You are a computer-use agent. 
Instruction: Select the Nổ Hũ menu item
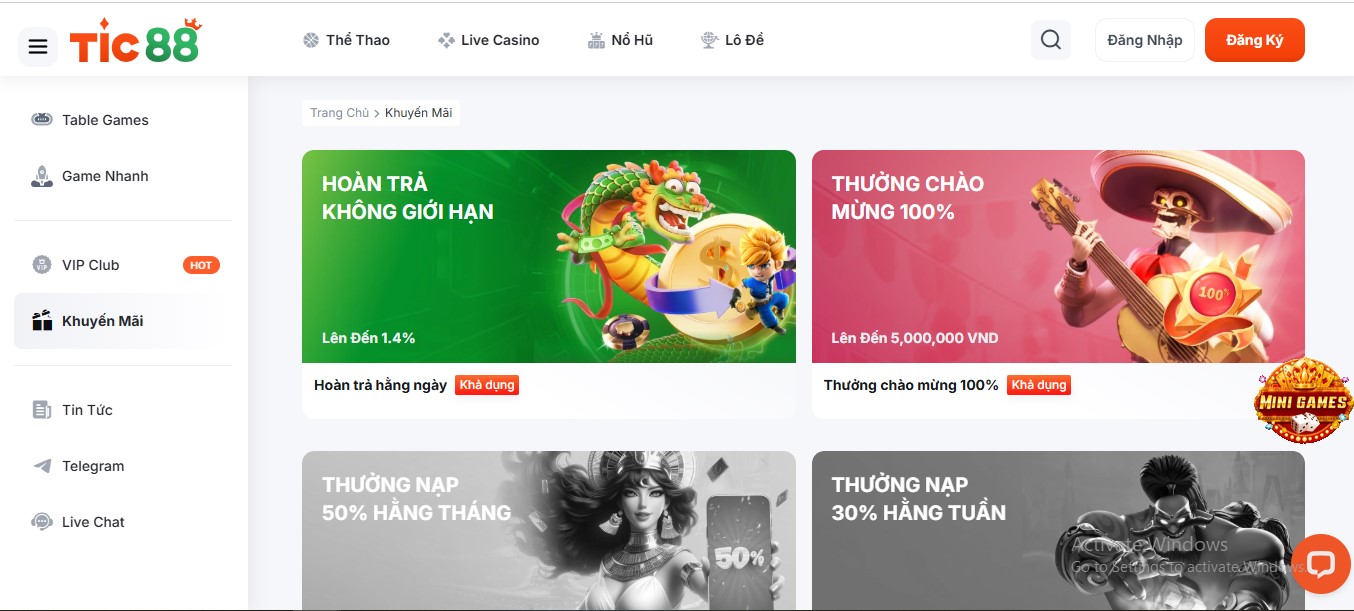[x=620, y=40]
